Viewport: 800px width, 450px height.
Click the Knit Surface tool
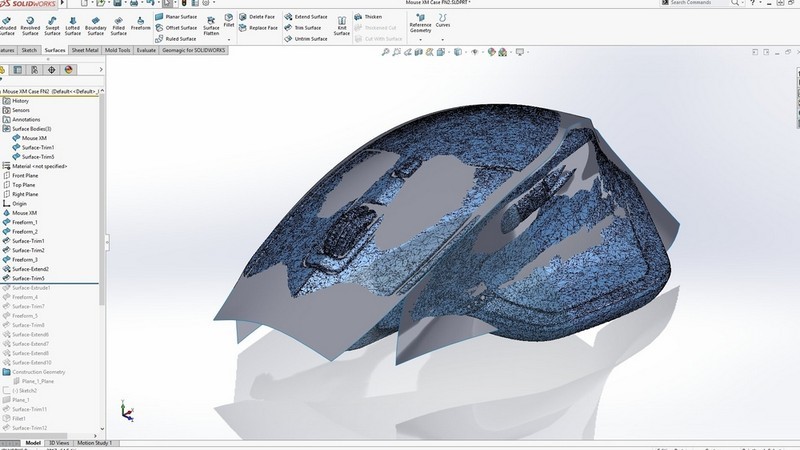342,24
